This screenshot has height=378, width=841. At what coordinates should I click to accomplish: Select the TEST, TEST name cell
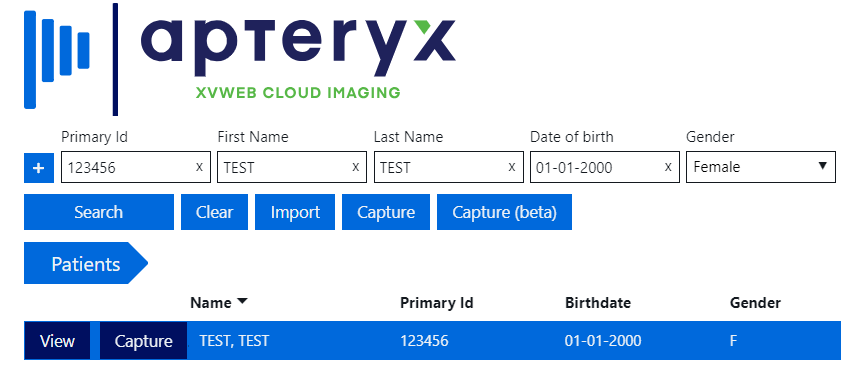[x=234, y=340]
